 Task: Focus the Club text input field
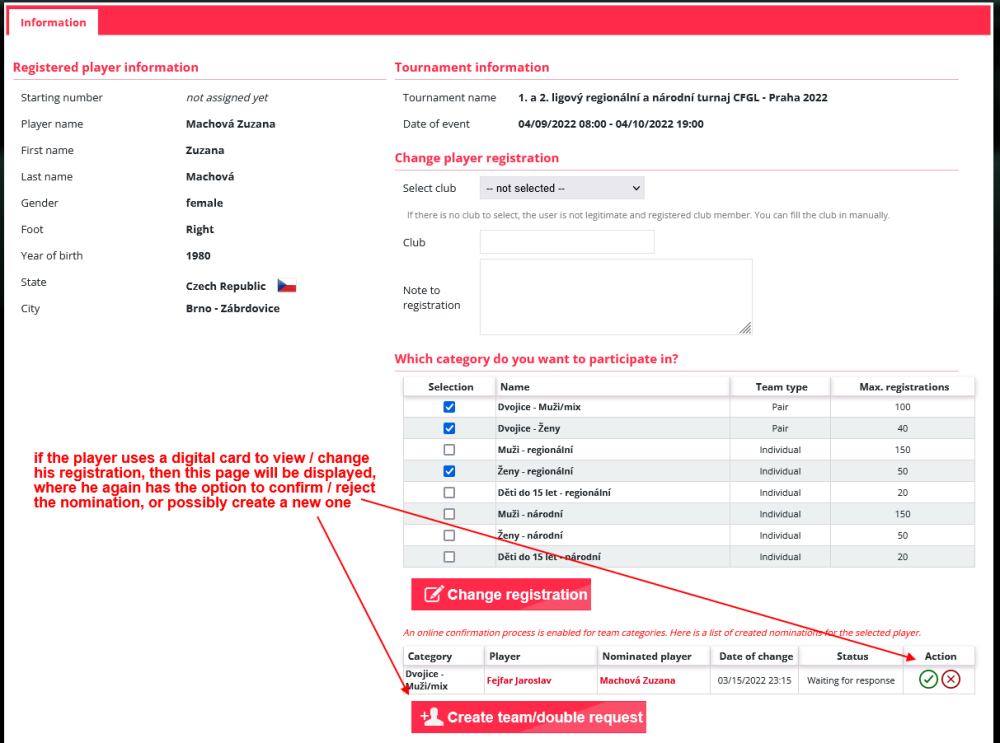(x=567, y=242)
